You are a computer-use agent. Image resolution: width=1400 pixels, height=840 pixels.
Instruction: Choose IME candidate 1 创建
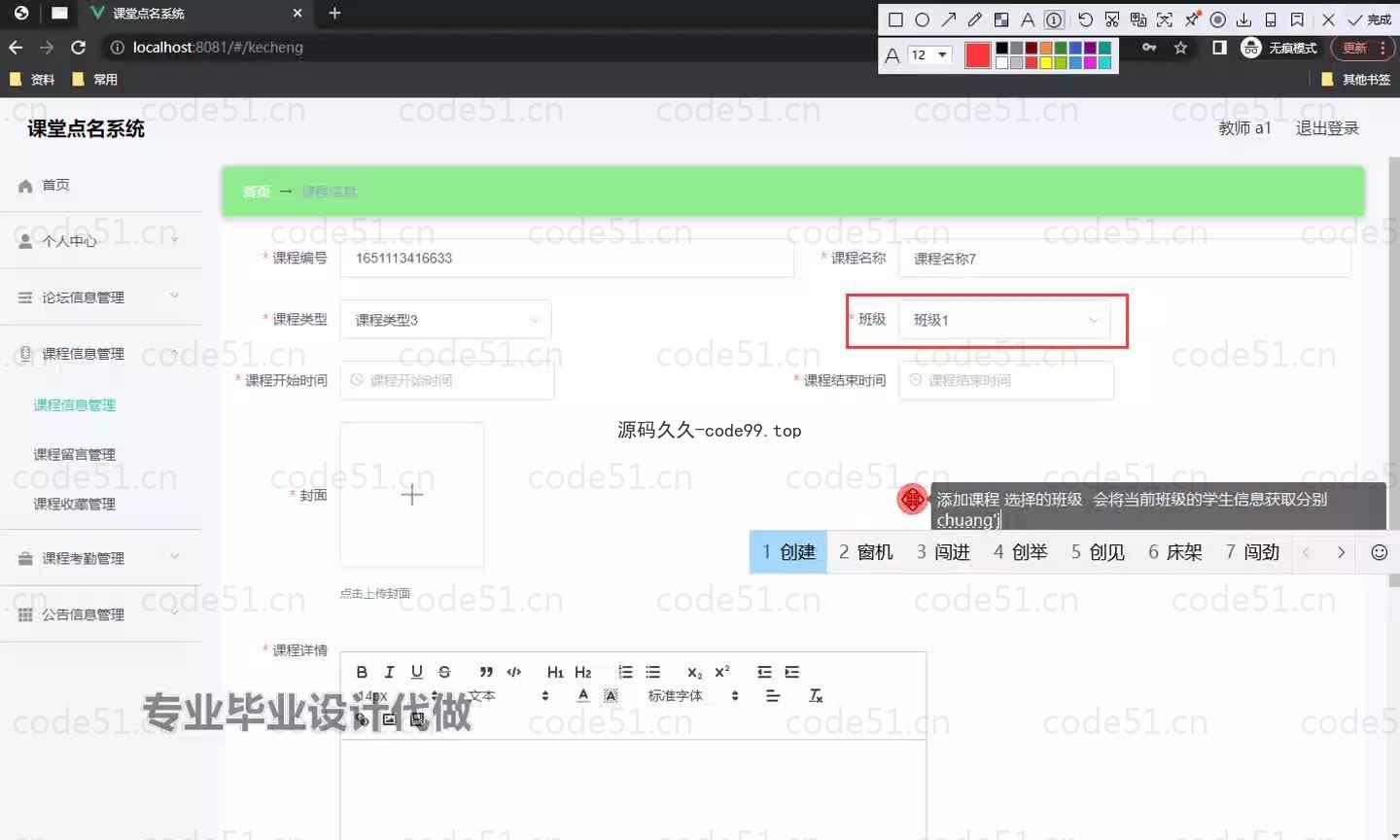click(x=788, y=552)
